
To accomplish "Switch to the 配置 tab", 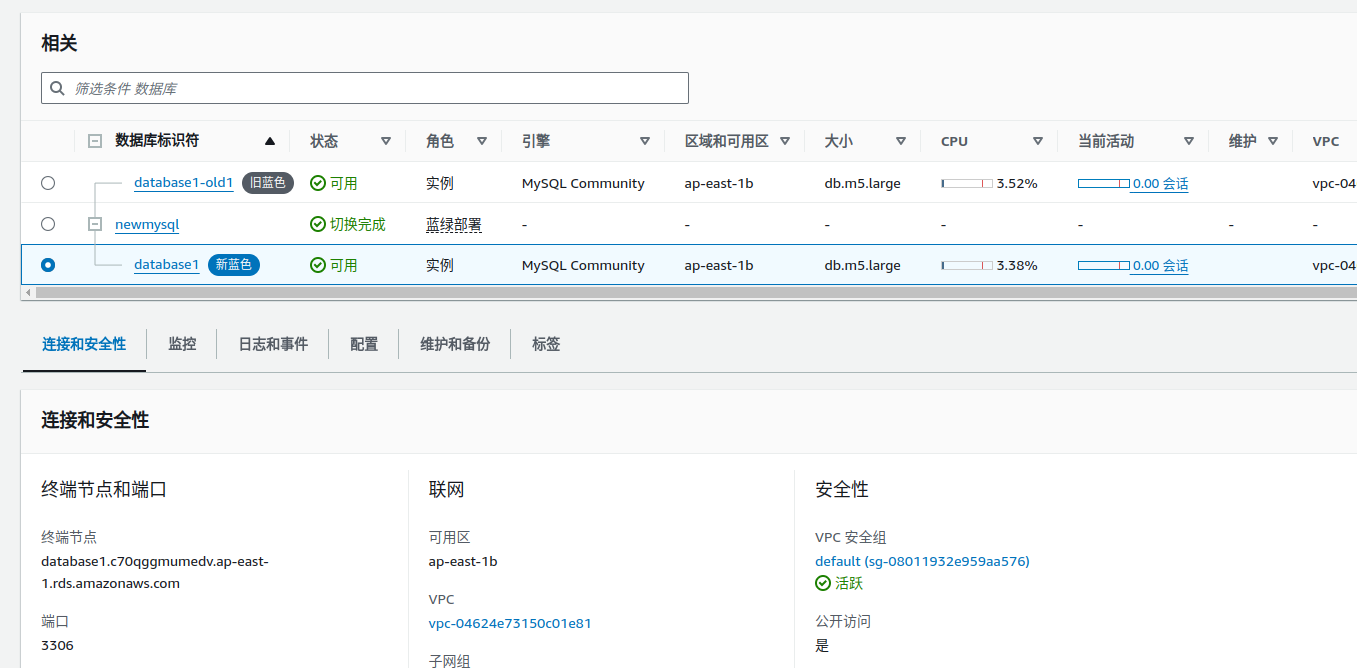I will pos(364,344).
